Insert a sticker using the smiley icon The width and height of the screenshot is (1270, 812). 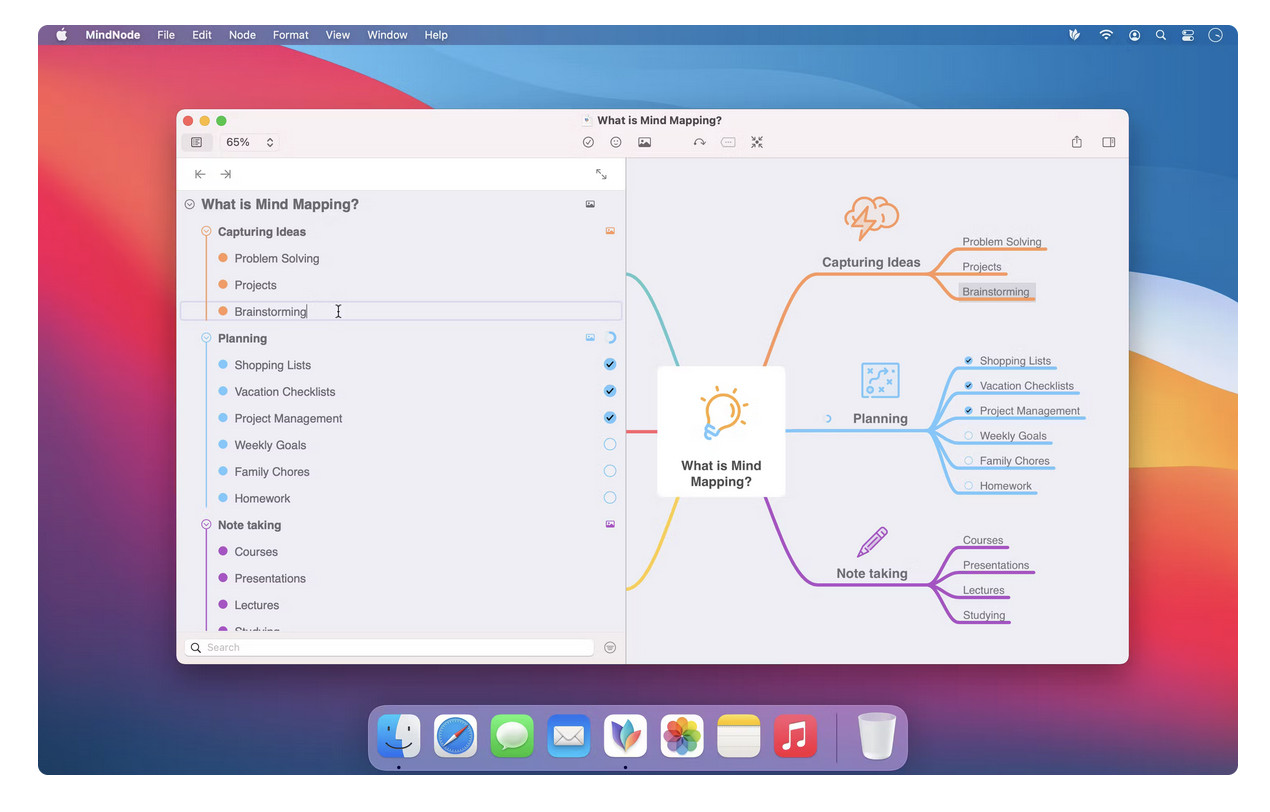[616, 142]
